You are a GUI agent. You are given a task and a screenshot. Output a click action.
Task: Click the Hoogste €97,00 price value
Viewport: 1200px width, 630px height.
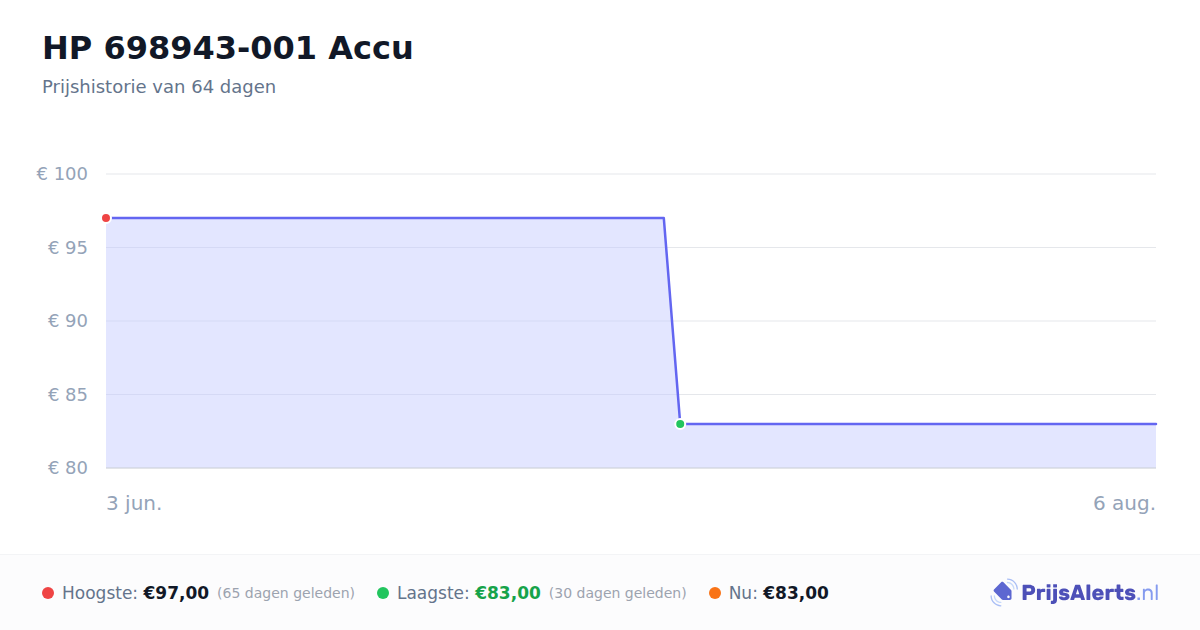176,593
